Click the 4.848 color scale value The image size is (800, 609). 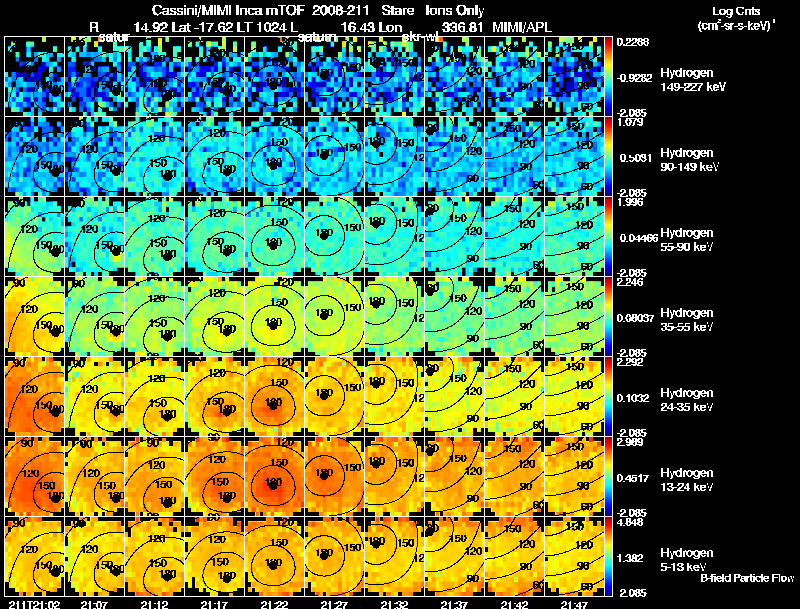tap(631, 523)
